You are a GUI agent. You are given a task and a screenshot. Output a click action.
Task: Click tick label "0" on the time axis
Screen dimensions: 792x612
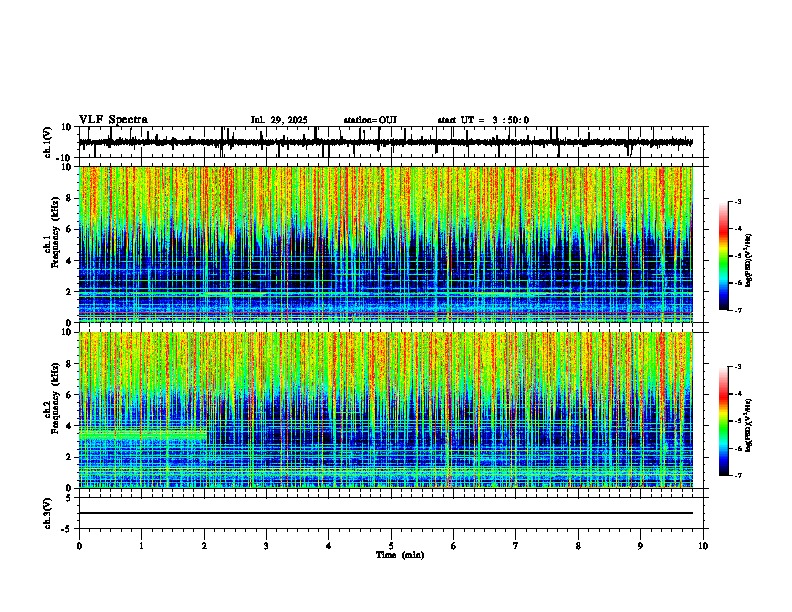pyautogui.click(x=79, y=546)
